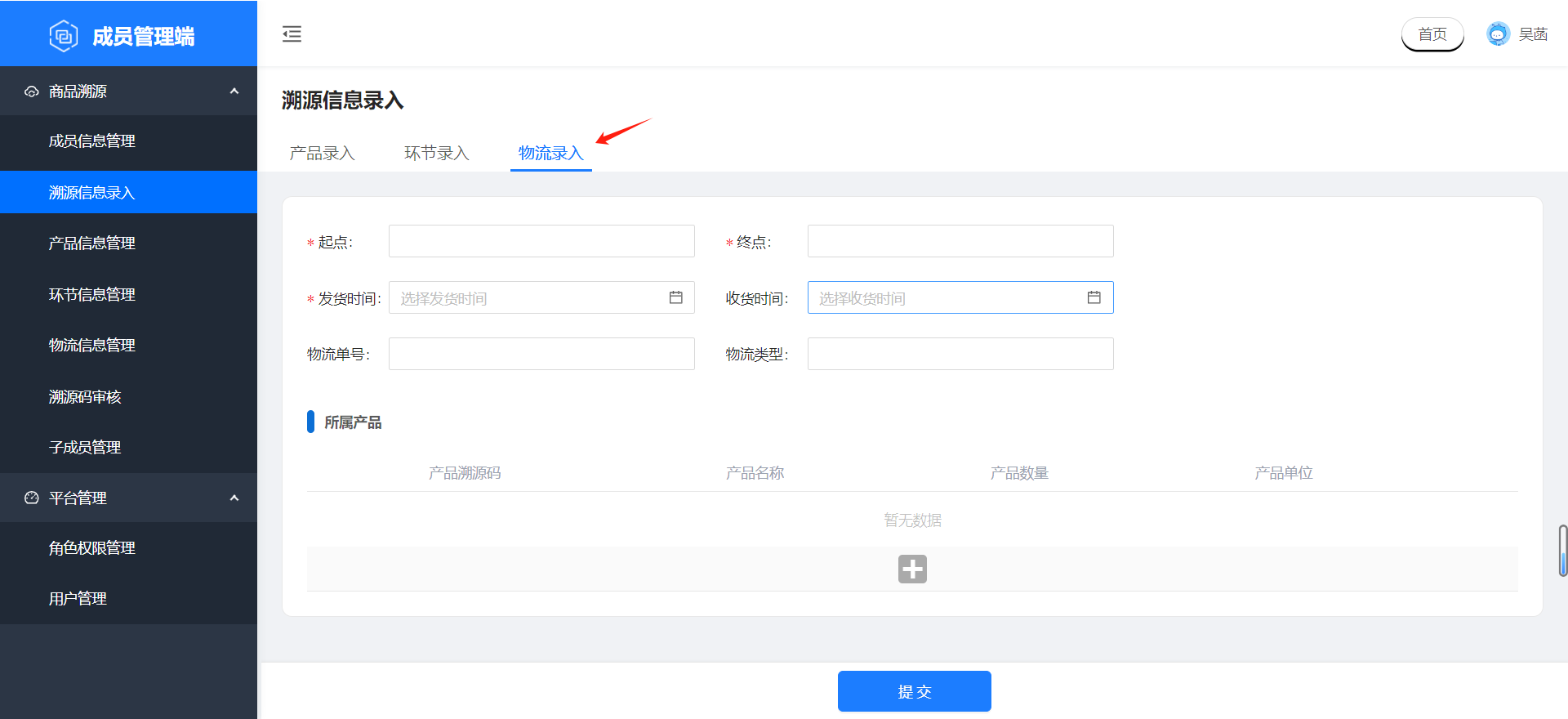
Task: Open 物流信息管理 in the sidebar
Action: pos(91,346)
